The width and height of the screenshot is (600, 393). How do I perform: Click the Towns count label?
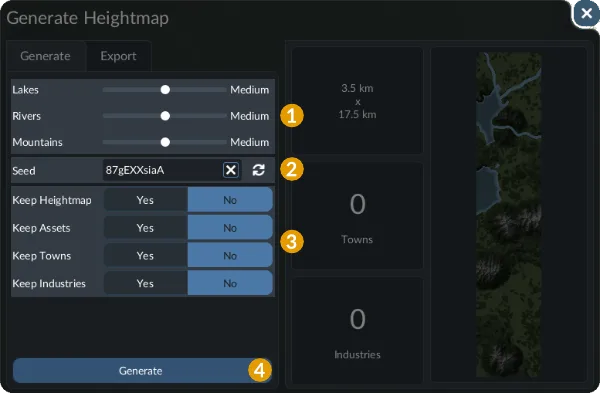[x=357, y=240]
